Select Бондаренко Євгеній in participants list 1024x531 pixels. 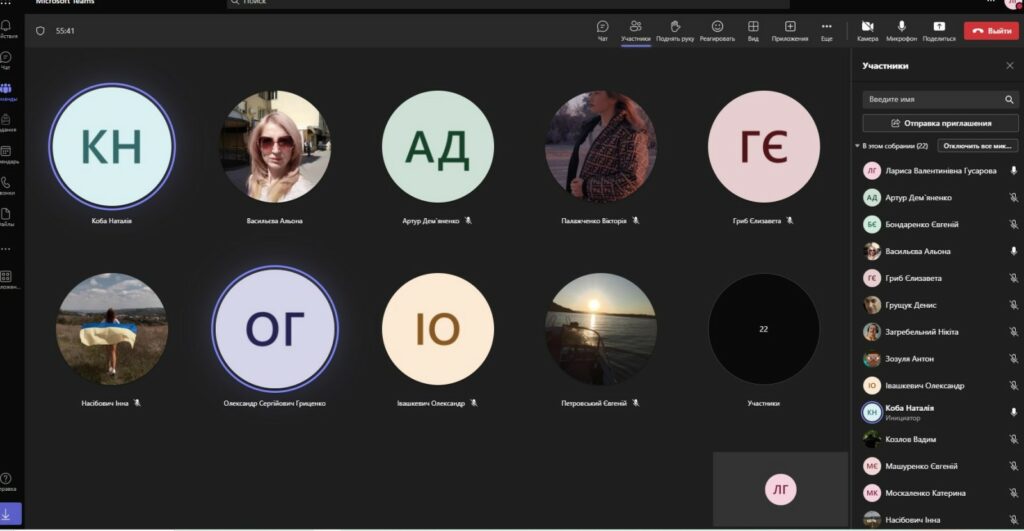[939, 224]
